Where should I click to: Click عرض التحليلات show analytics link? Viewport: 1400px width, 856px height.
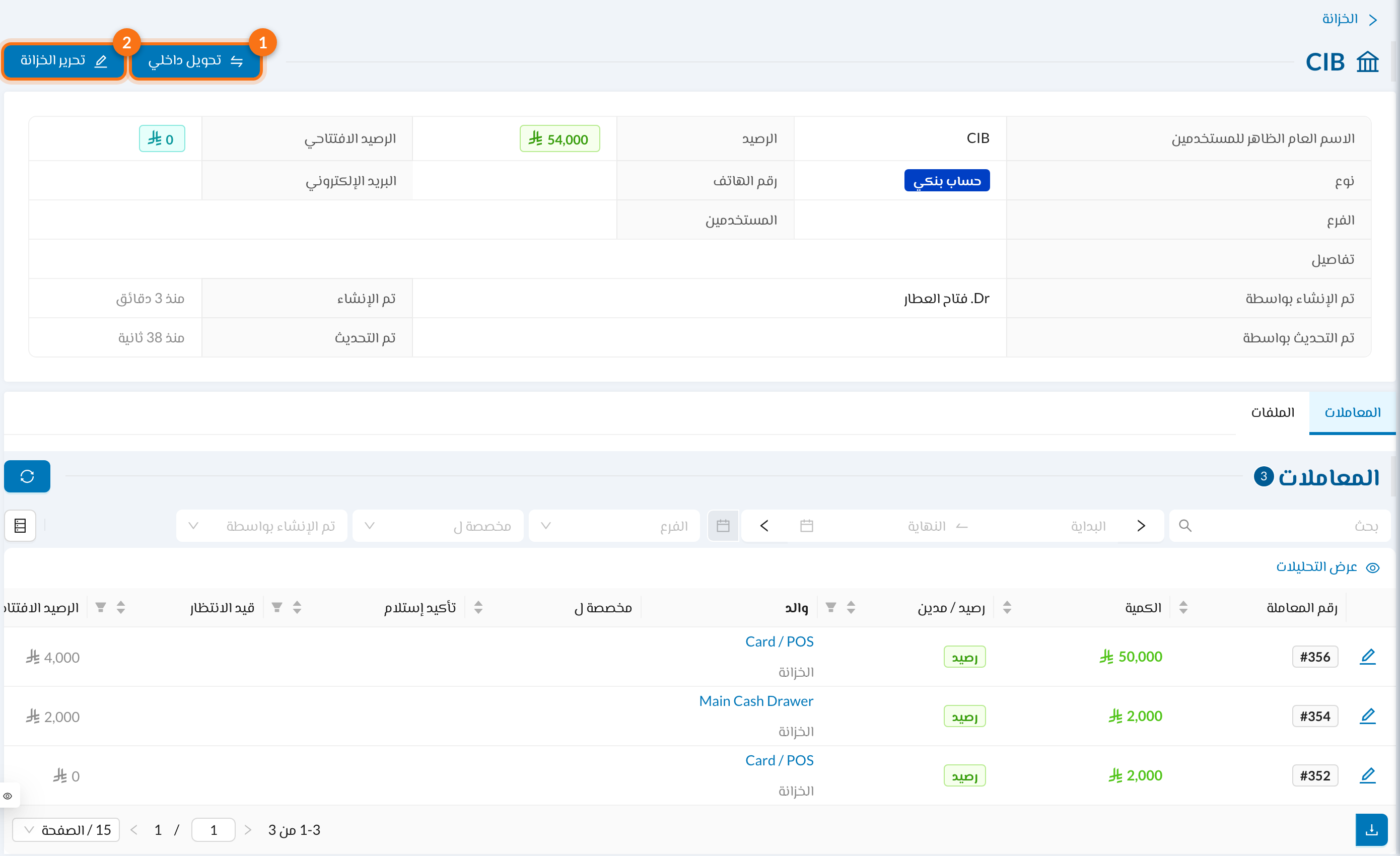(x=1328, y=567)
